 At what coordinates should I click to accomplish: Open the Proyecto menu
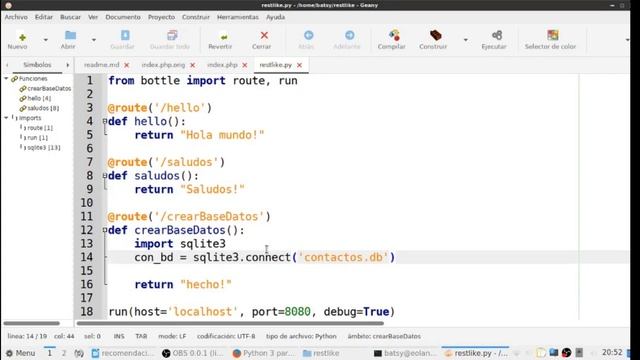(x=161, y=17)
